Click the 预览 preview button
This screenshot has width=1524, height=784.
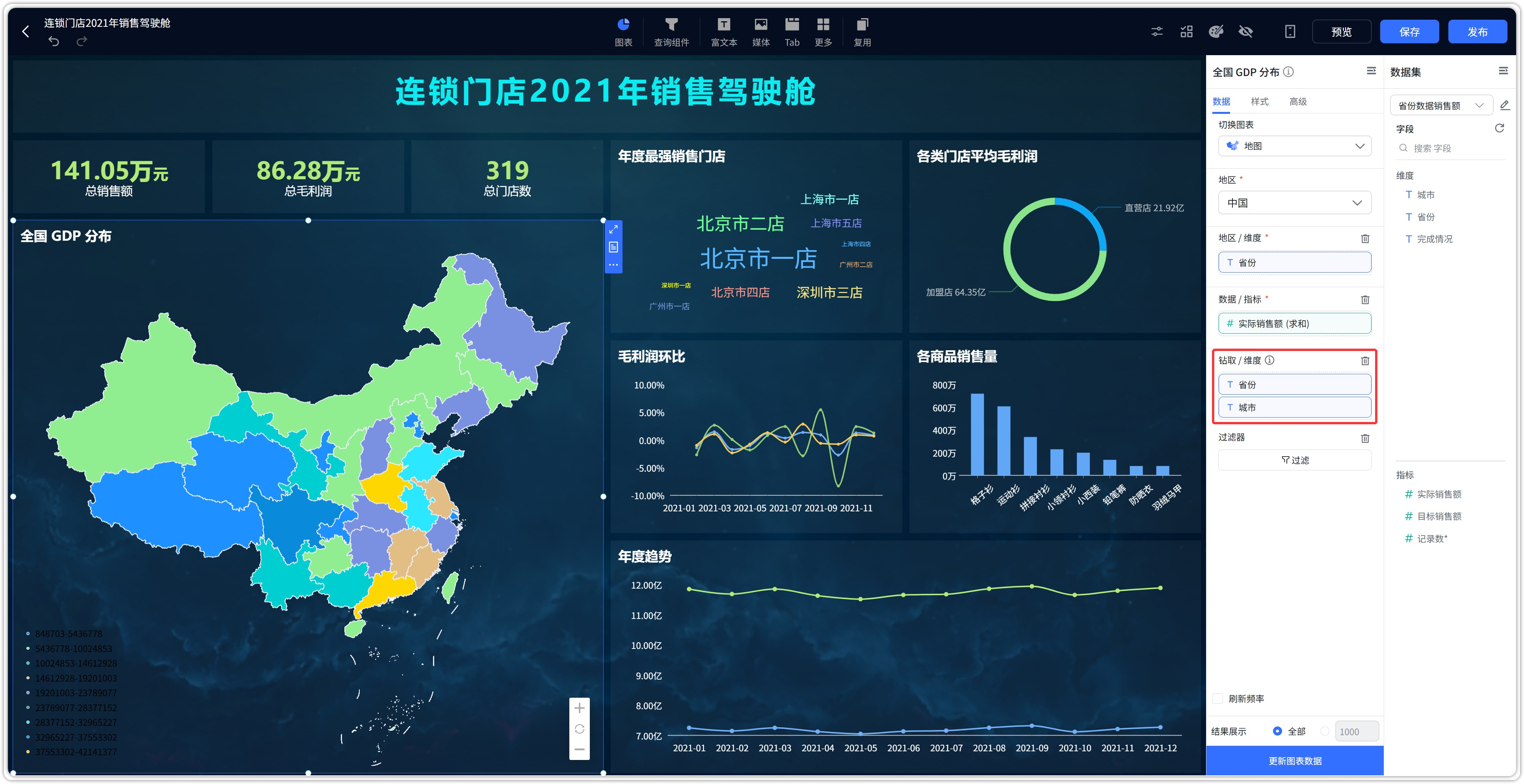(x=1341, y=32)
